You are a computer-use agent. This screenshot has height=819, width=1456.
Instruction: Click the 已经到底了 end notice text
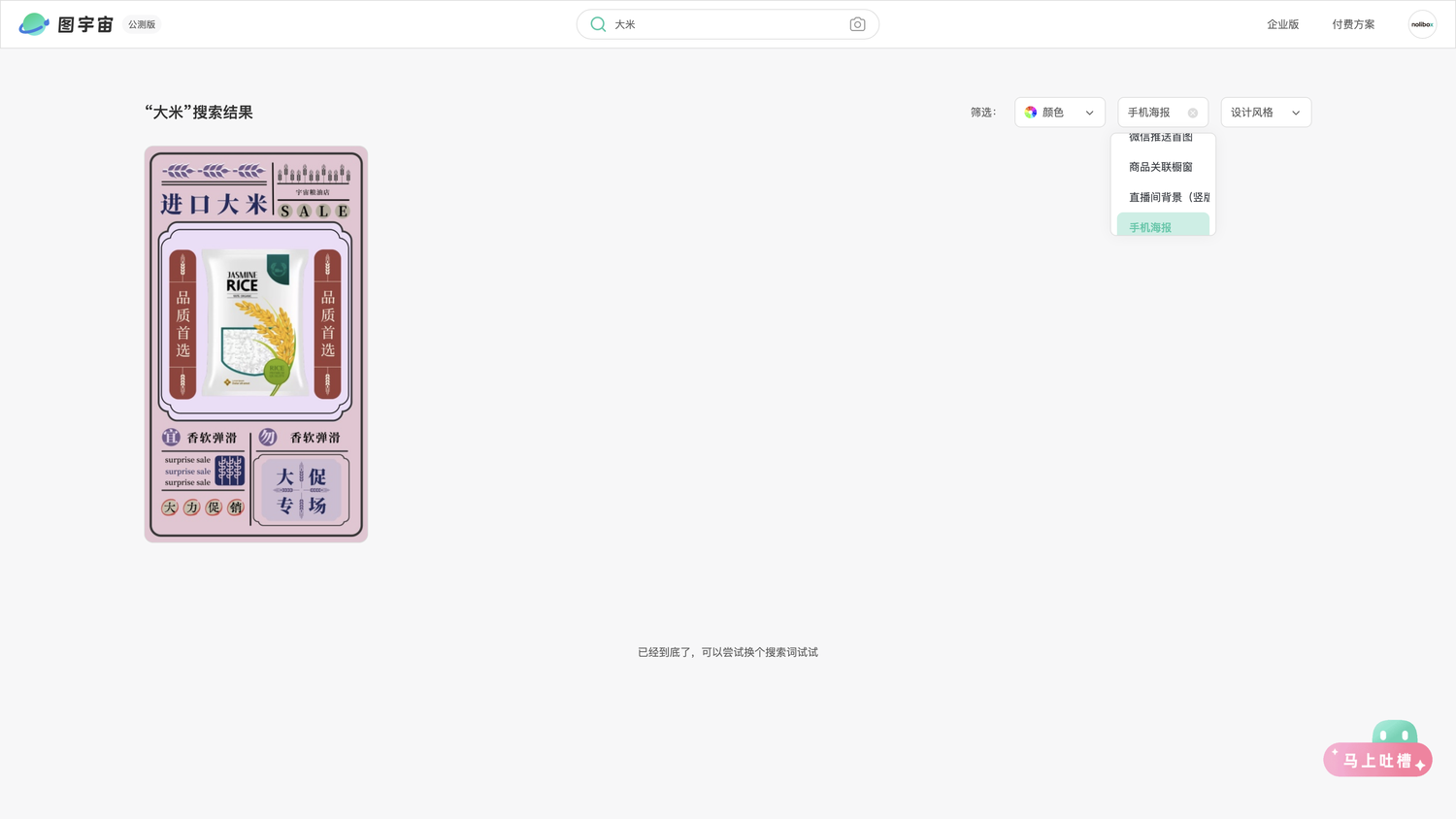[x=728, y=652]
